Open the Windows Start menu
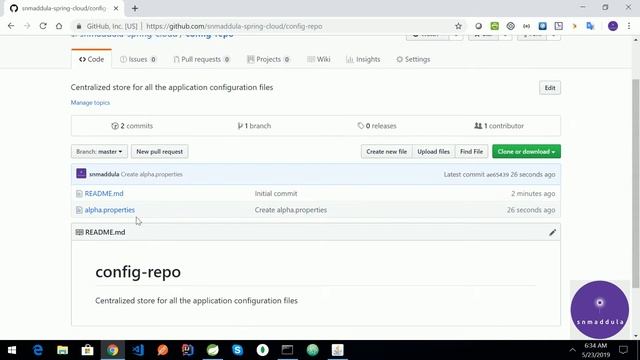Screen dimensions: 640x360 click(x=12, y=350)
